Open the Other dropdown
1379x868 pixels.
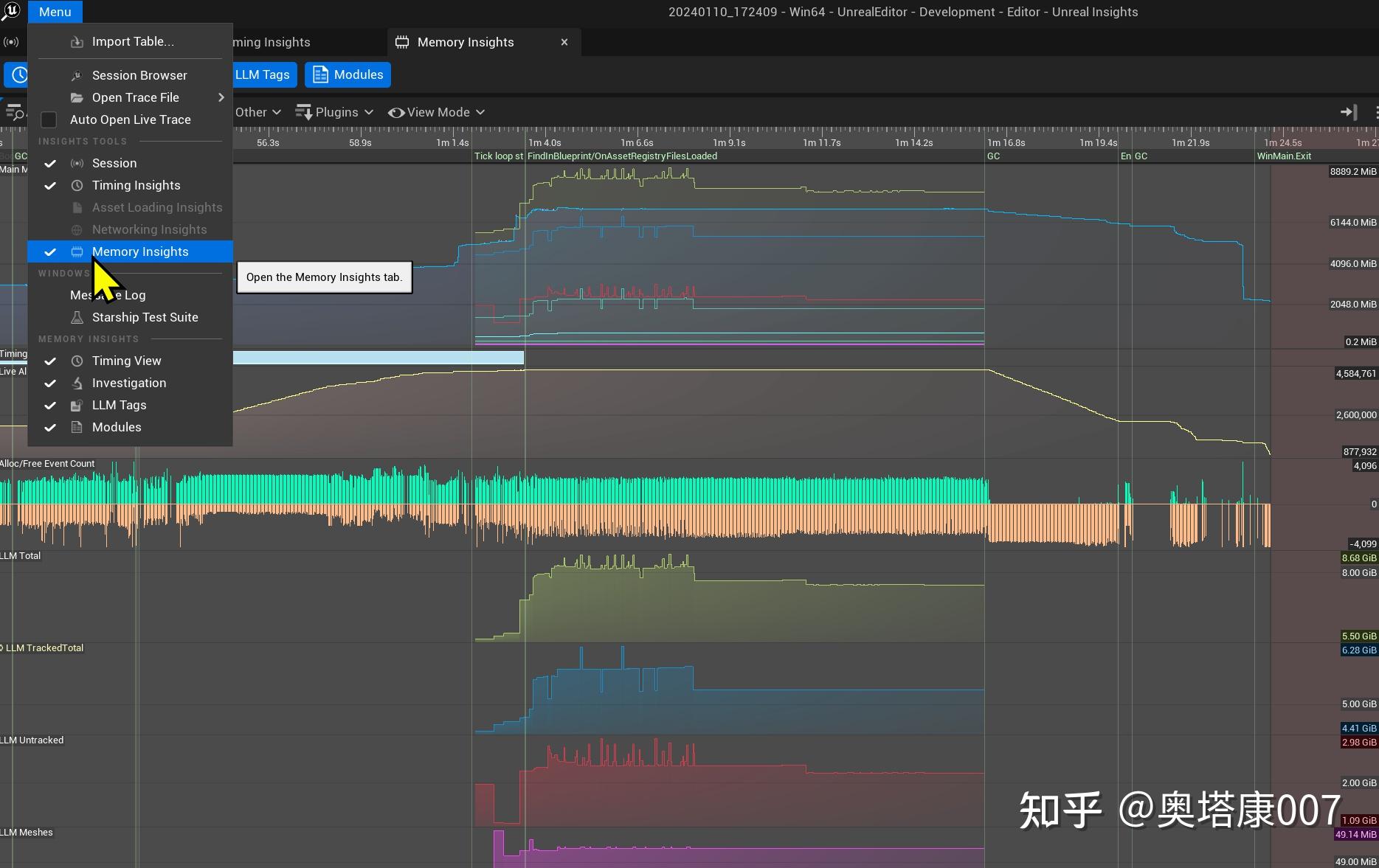coord(256,112)
